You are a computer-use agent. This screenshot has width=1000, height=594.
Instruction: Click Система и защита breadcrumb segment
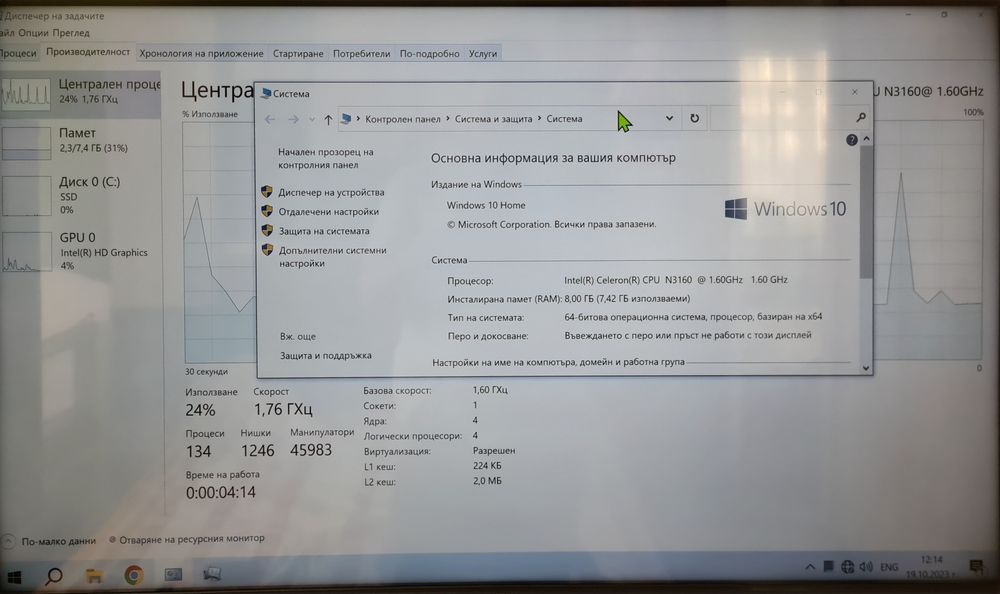[x=493, y=119]
